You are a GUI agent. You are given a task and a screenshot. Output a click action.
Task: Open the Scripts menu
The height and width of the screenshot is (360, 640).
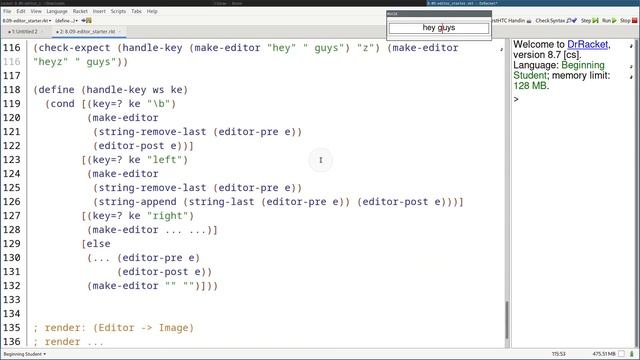pyautogui.click(x=118, y=11)
